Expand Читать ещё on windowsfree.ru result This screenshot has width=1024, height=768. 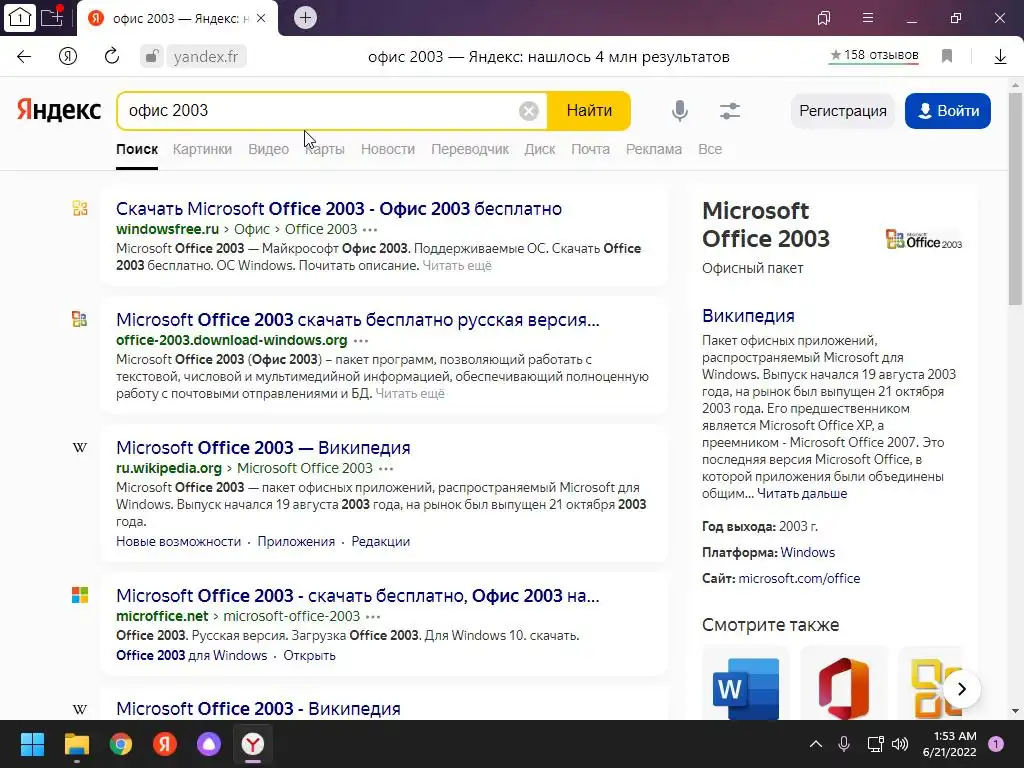tap(457, 265)
